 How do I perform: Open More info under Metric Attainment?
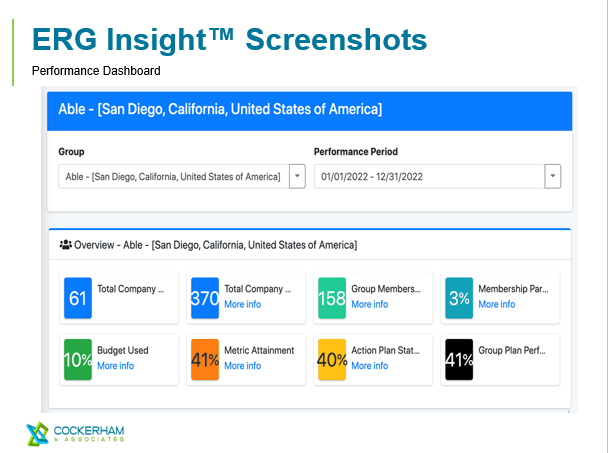(243, 366)
